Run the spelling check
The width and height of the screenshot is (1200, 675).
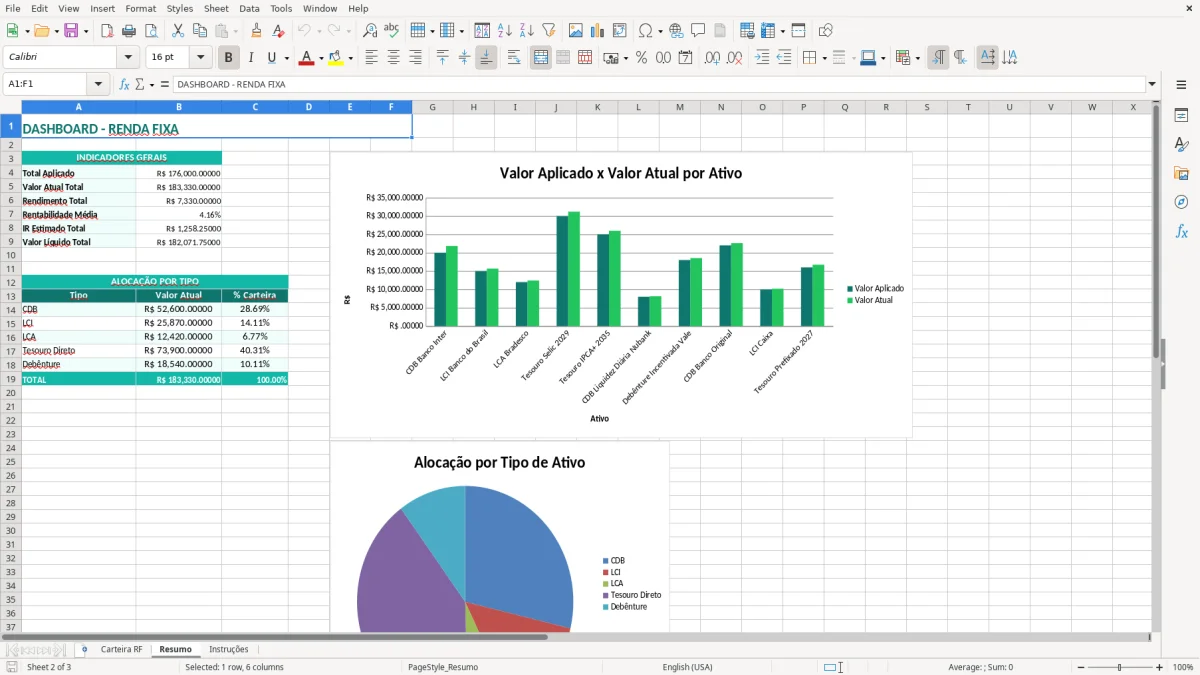coord(392,31)
